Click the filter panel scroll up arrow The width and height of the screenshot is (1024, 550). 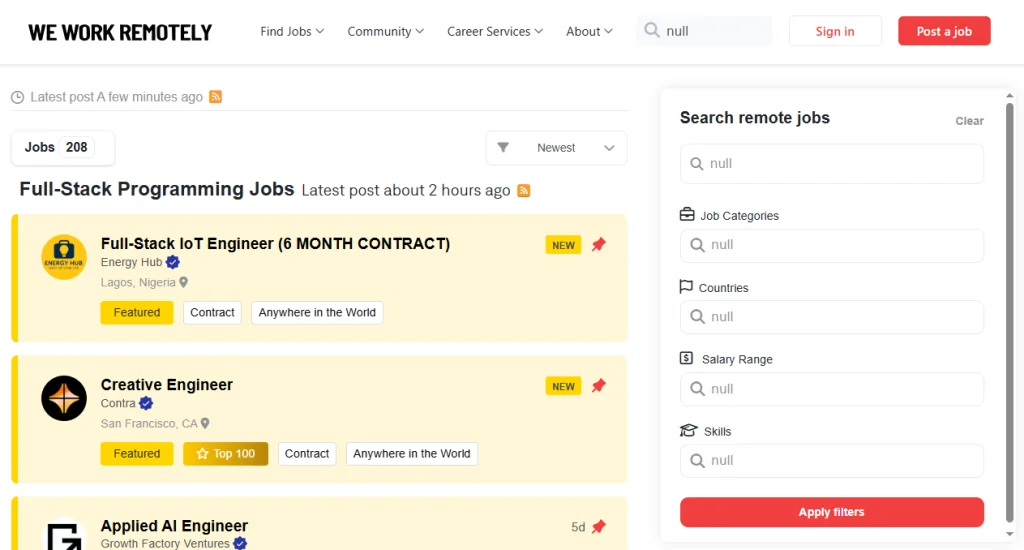(x=1010, y=96)
